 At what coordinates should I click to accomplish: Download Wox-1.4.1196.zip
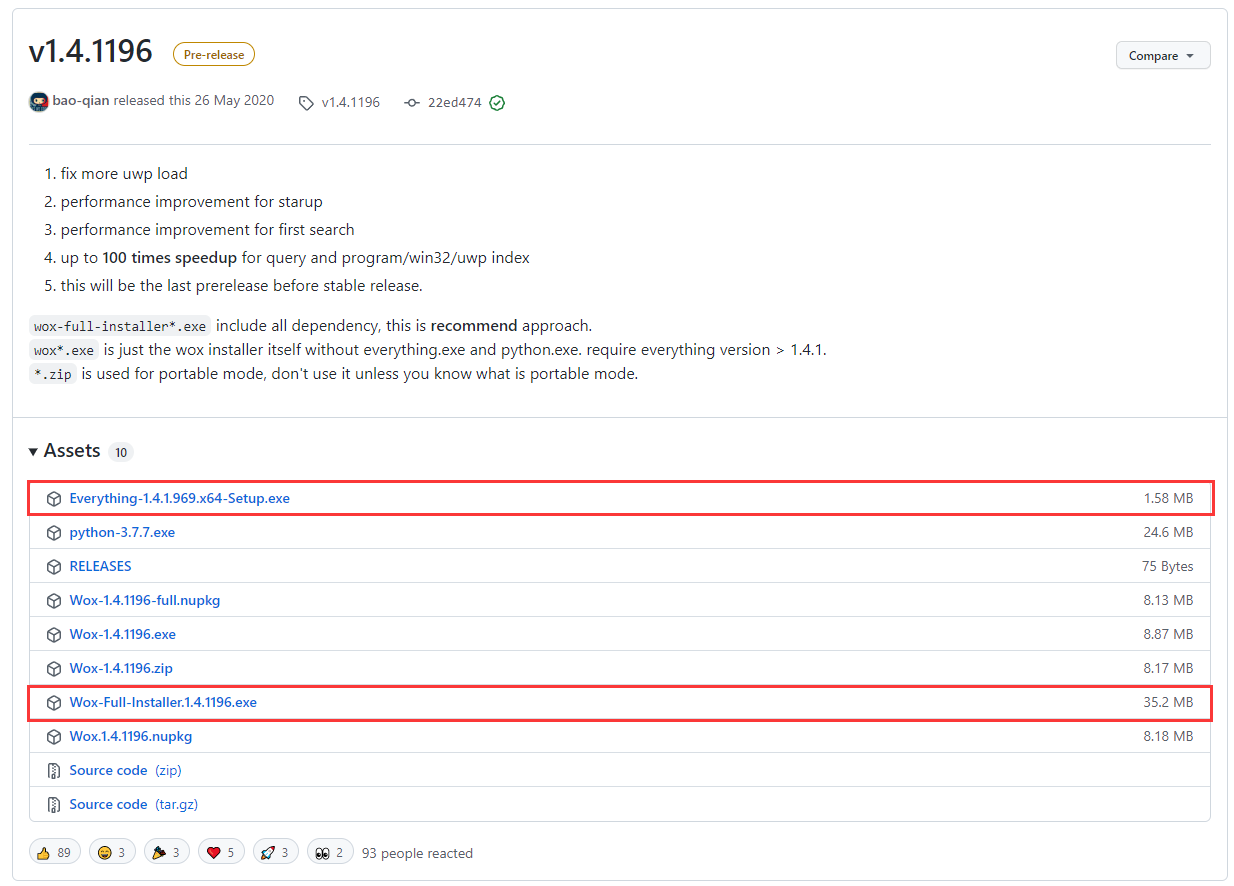pos(121,668)
